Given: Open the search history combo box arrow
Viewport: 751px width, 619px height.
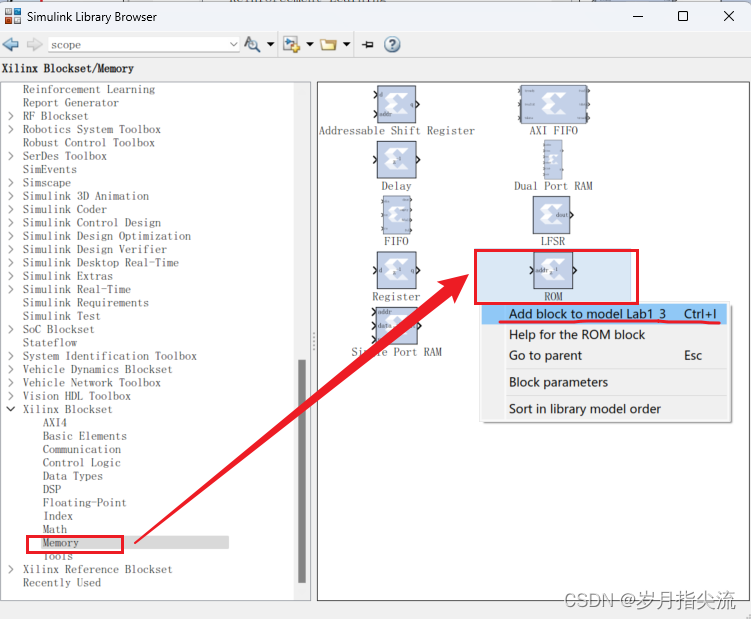Looking at the screenshot, I should coord(234,45).
